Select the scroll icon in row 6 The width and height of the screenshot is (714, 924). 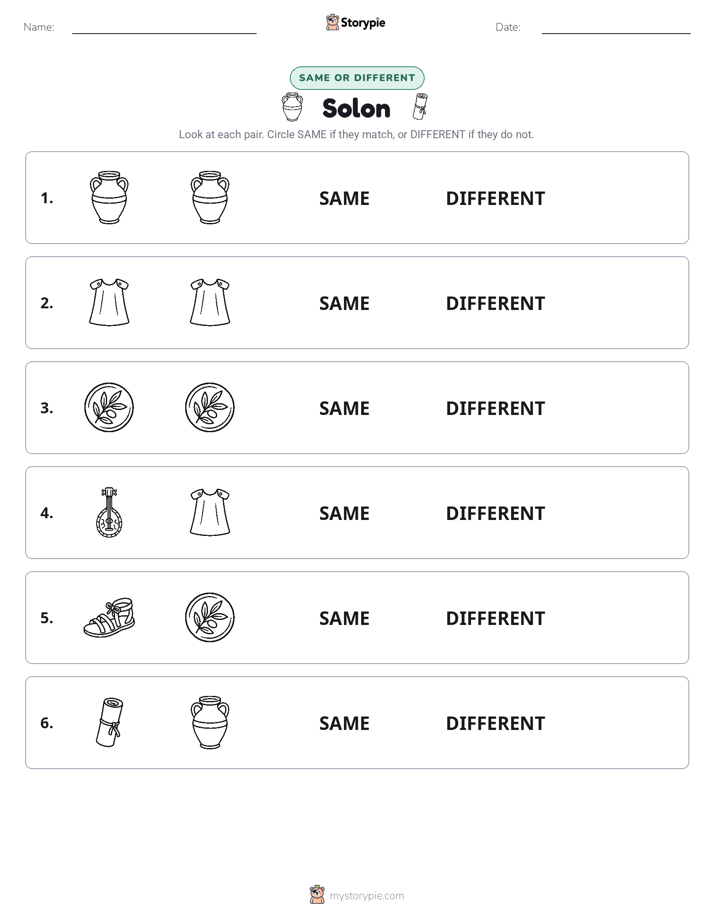point(110,722)
